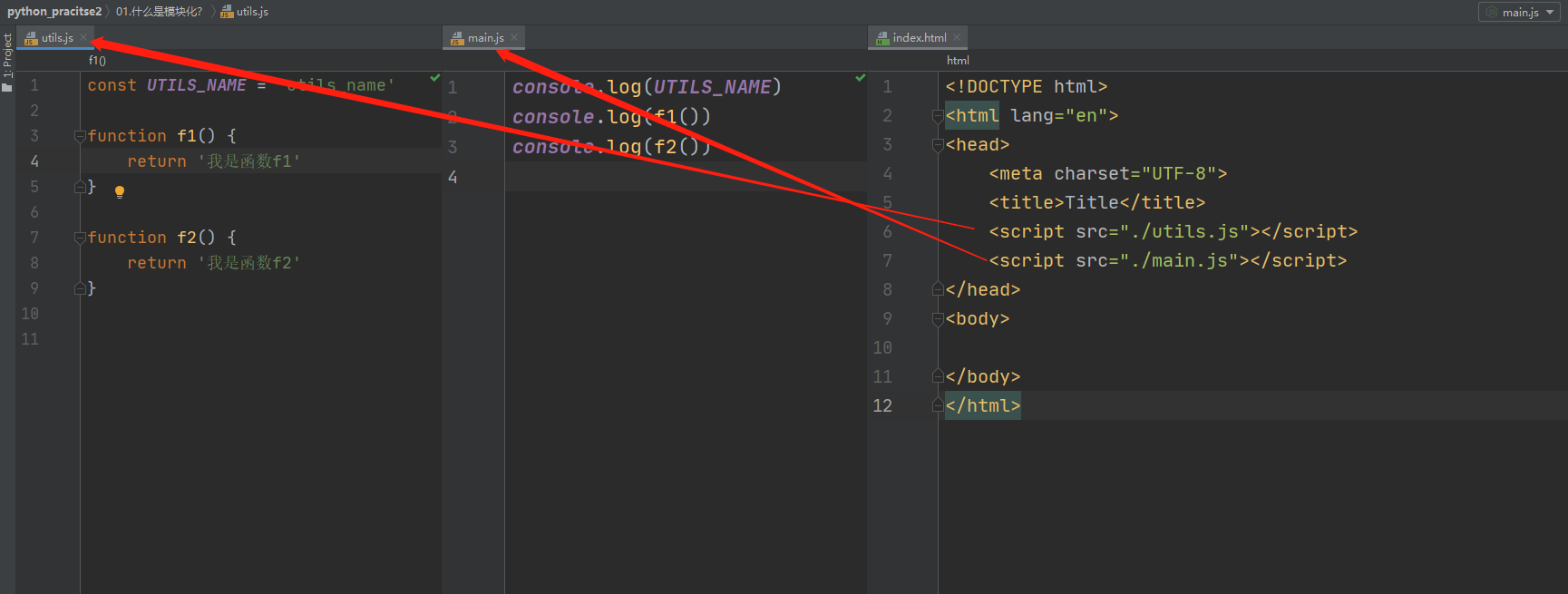Viewport: 1568px width, 594px height.
Task: Click line number 12 in index.html gutter
Action: 882,406
